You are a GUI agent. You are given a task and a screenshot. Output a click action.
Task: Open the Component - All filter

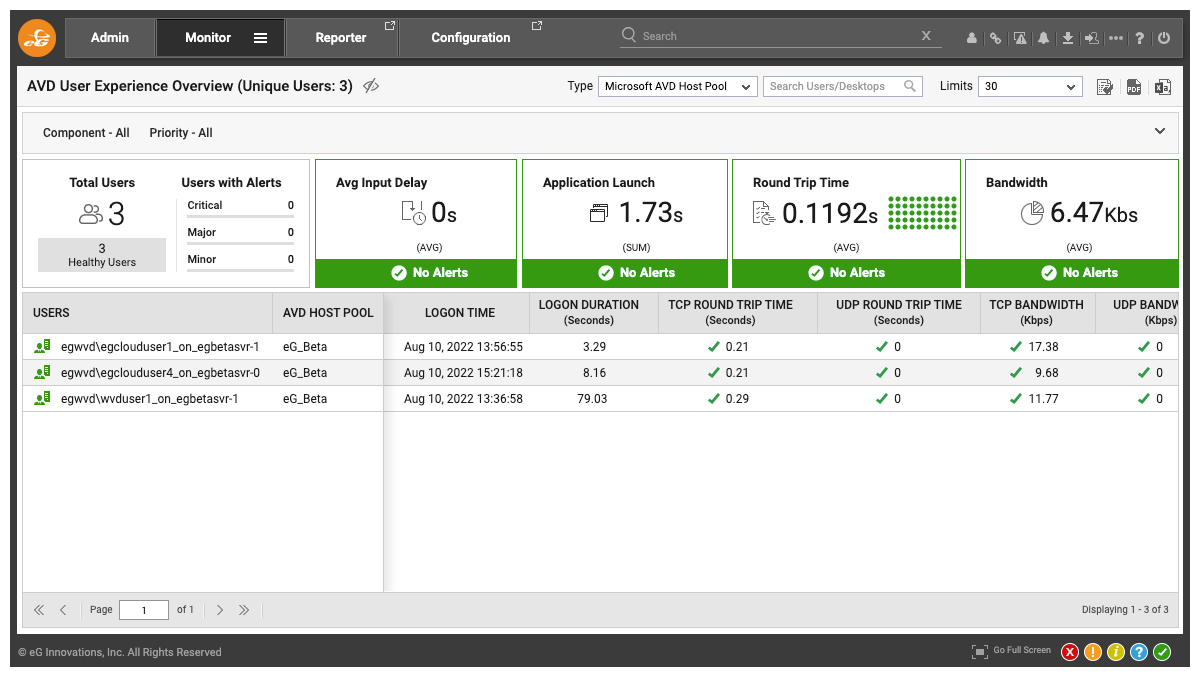[86, 133]
